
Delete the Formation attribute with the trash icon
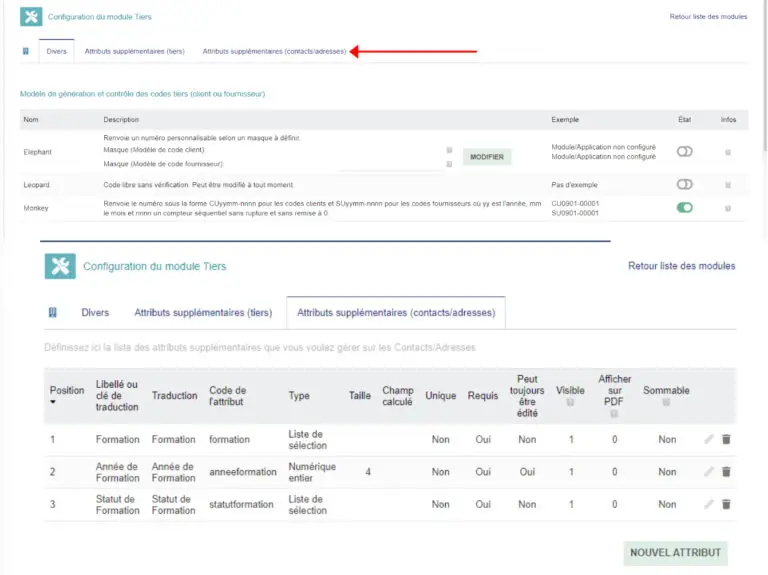pyautogui.click(x=726, y=439)
